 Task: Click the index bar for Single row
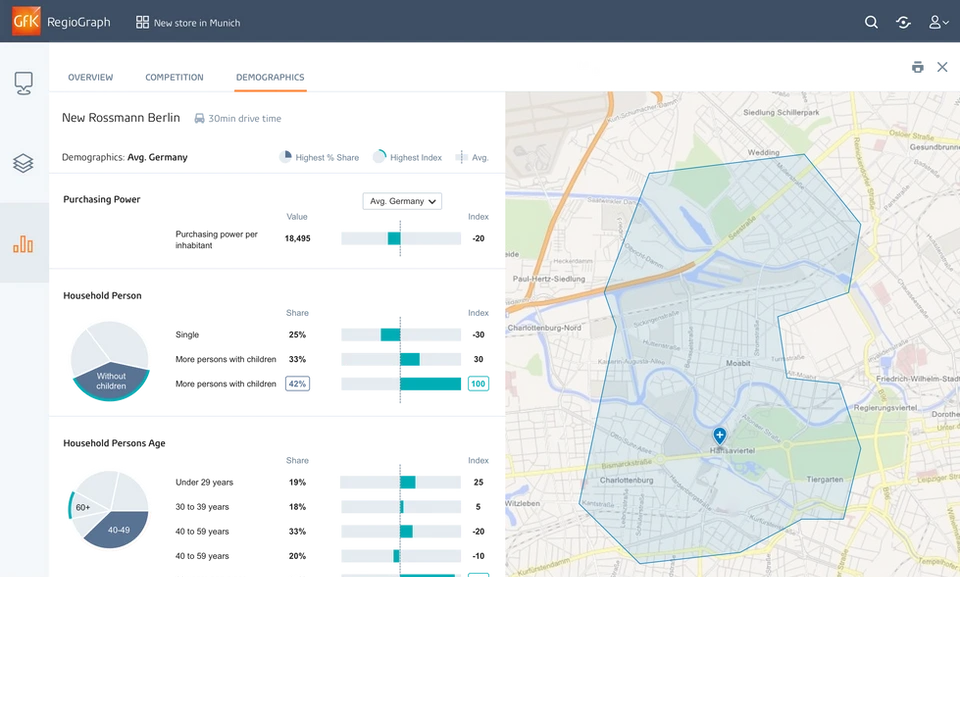pyautogui.click(x=401, y=334)
